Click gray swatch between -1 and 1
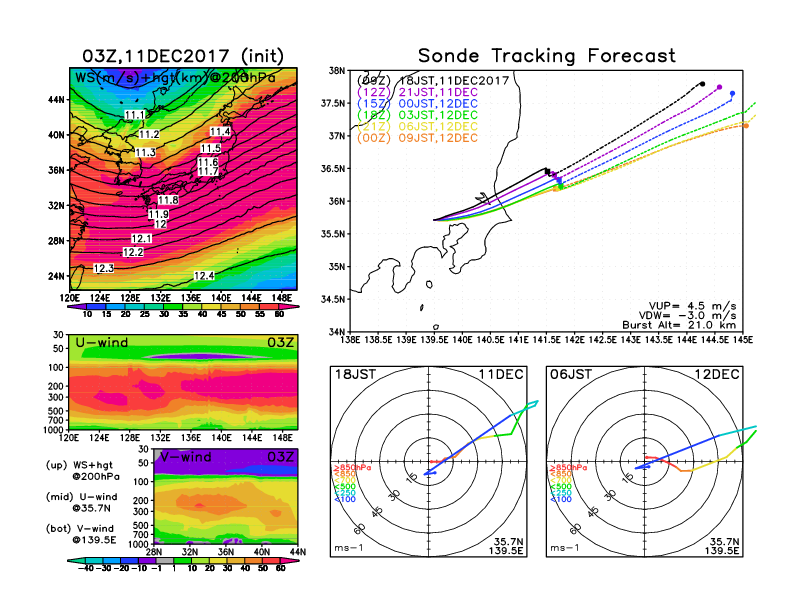 click(164, 560)
